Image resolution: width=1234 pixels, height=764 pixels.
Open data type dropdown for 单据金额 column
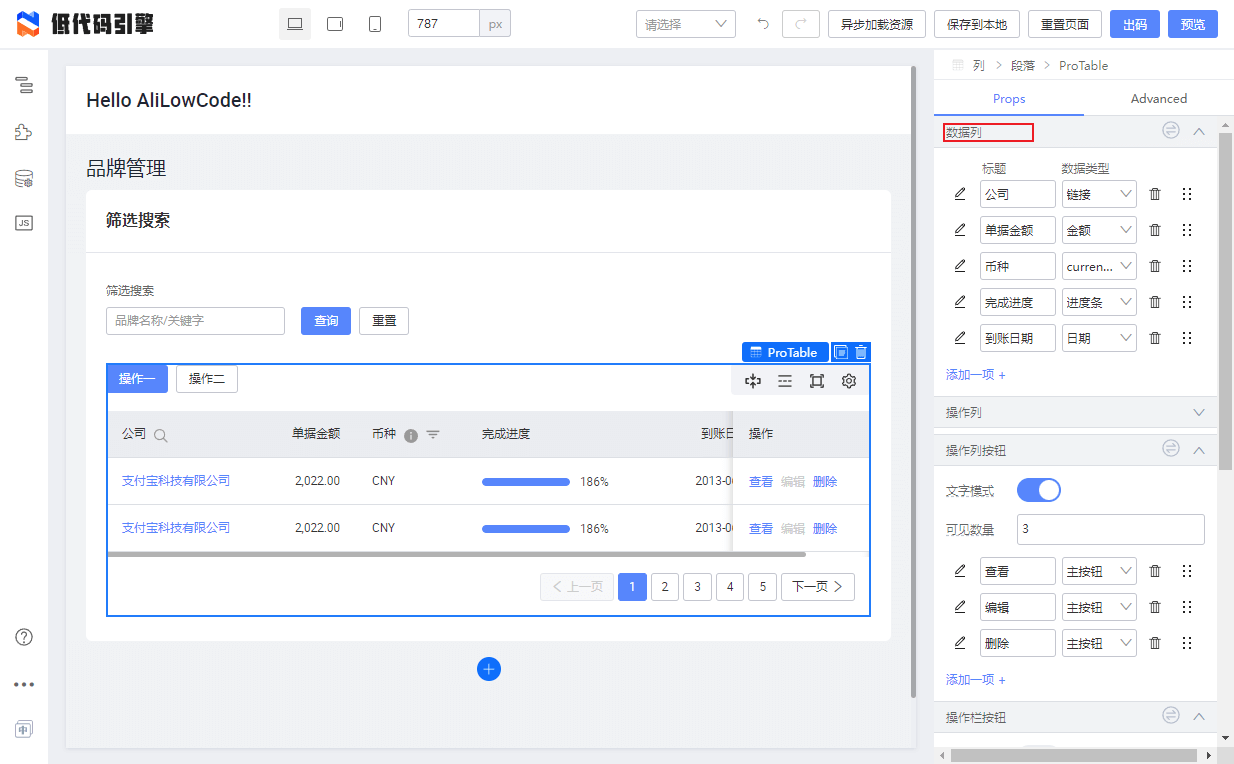point(1099,230)
